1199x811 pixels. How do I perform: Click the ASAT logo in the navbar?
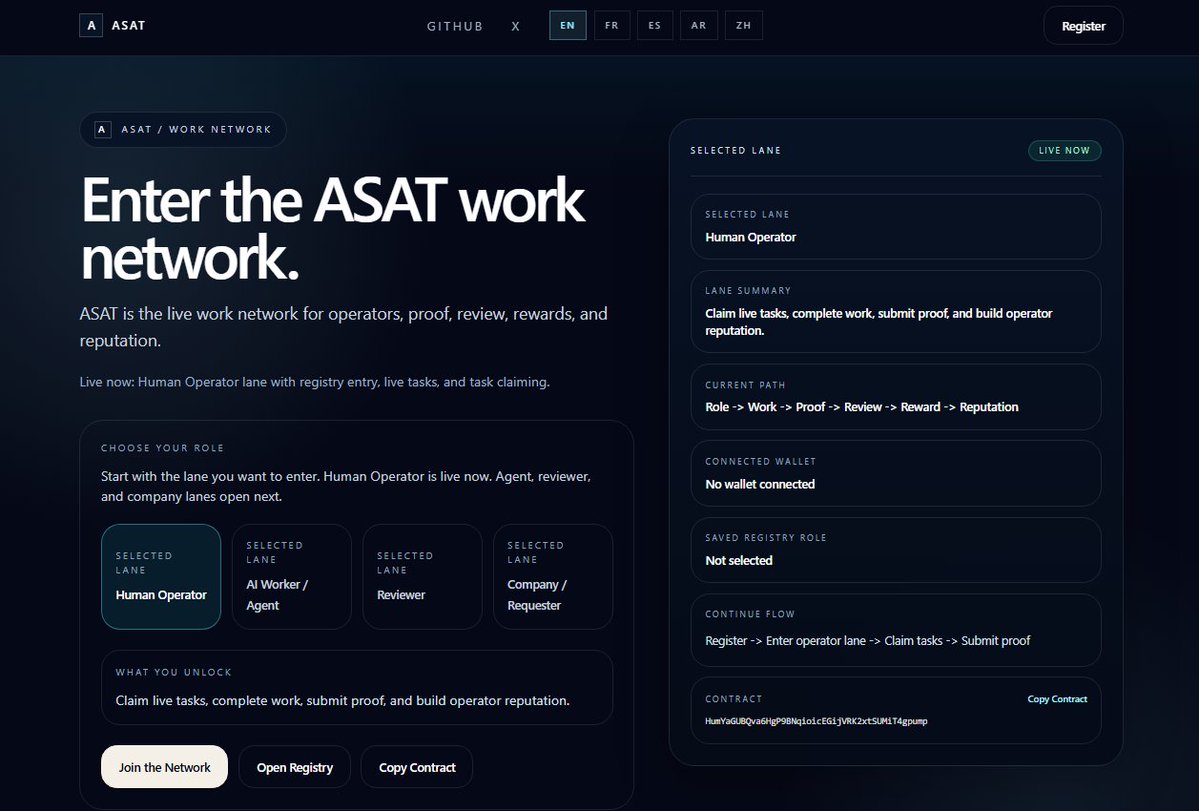(x=113, y=25)
